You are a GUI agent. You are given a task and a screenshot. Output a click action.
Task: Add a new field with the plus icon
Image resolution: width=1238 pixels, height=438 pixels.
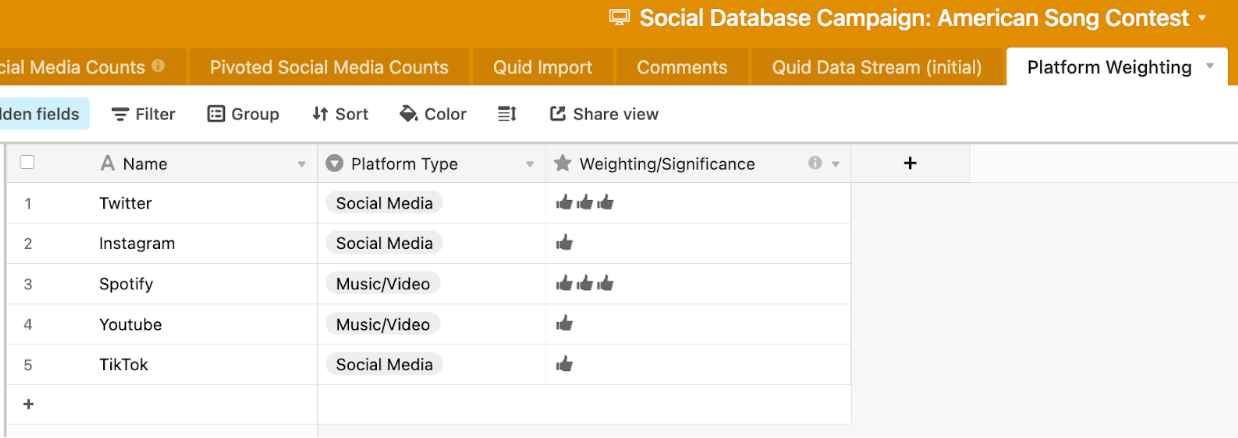point(910,163)
